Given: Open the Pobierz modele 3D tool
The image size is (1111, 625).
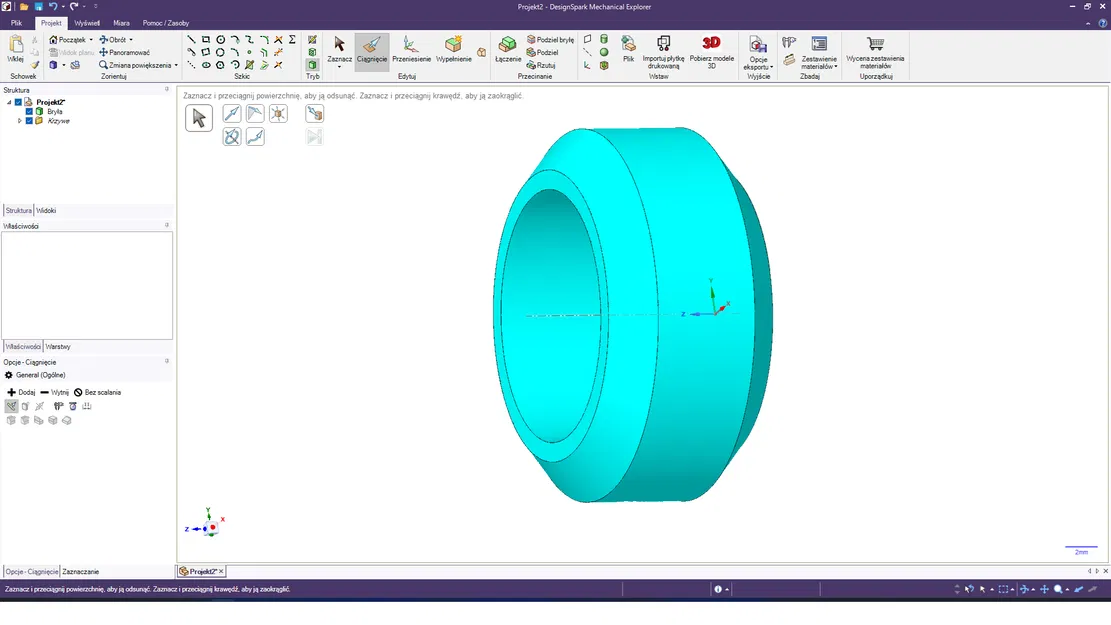Looking at the screenshot, I should tap(710, 51).
